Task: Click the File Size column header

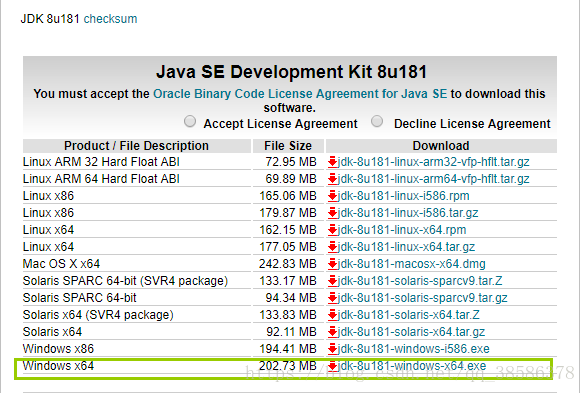Action: point(288,146)
